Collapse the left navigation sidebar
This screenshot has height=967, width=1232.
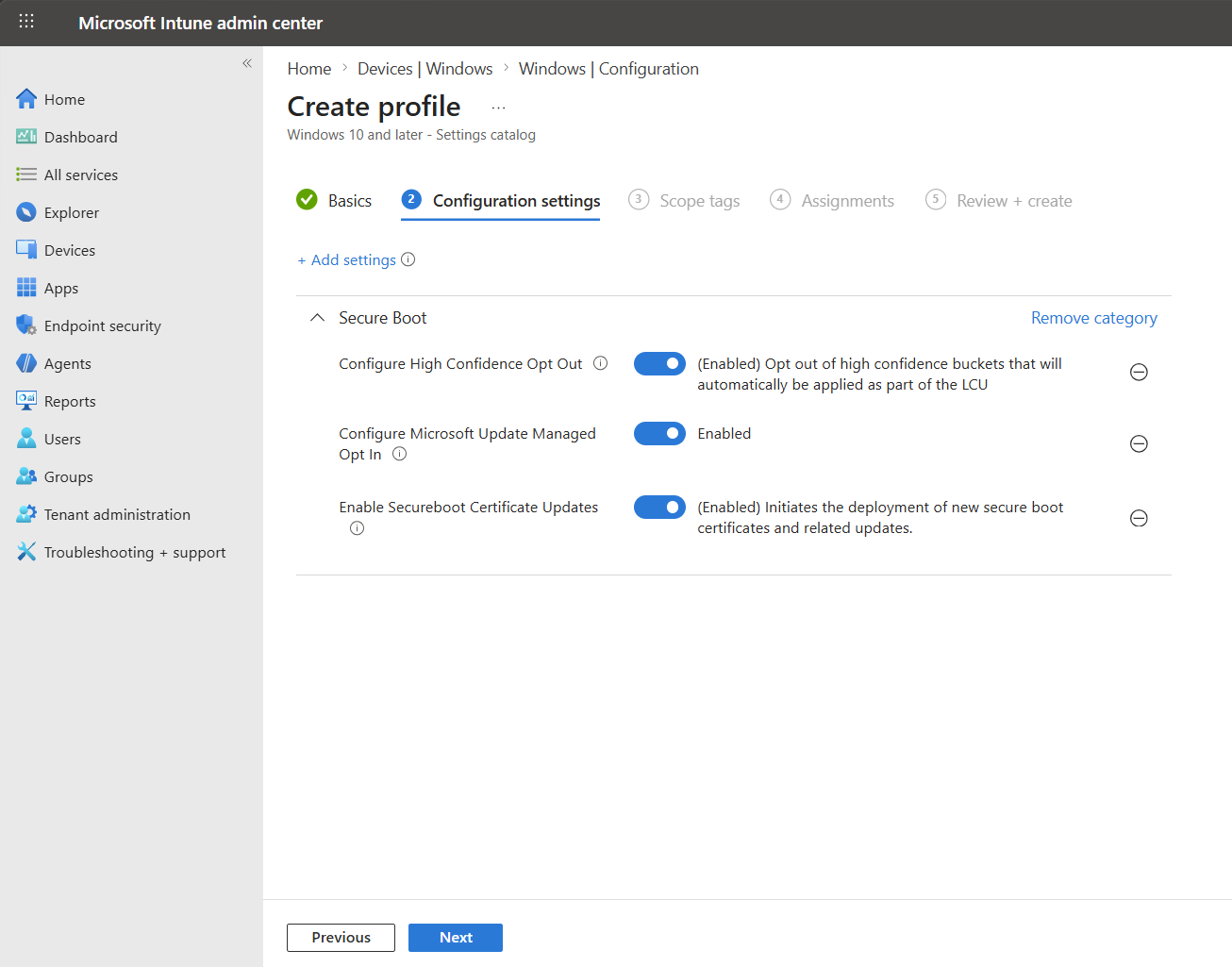pyautogui.click(x=247, y=63)
